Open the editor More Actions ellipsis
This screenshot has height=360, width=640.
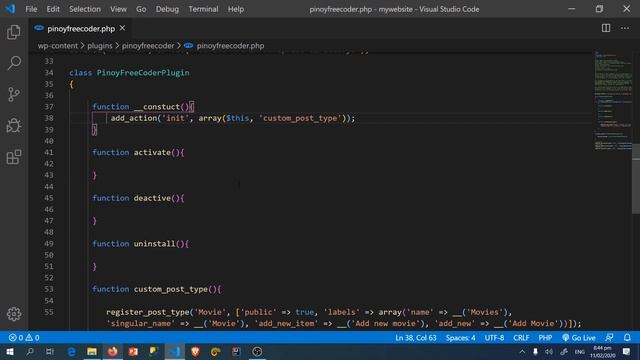click(x=625, y=28)
